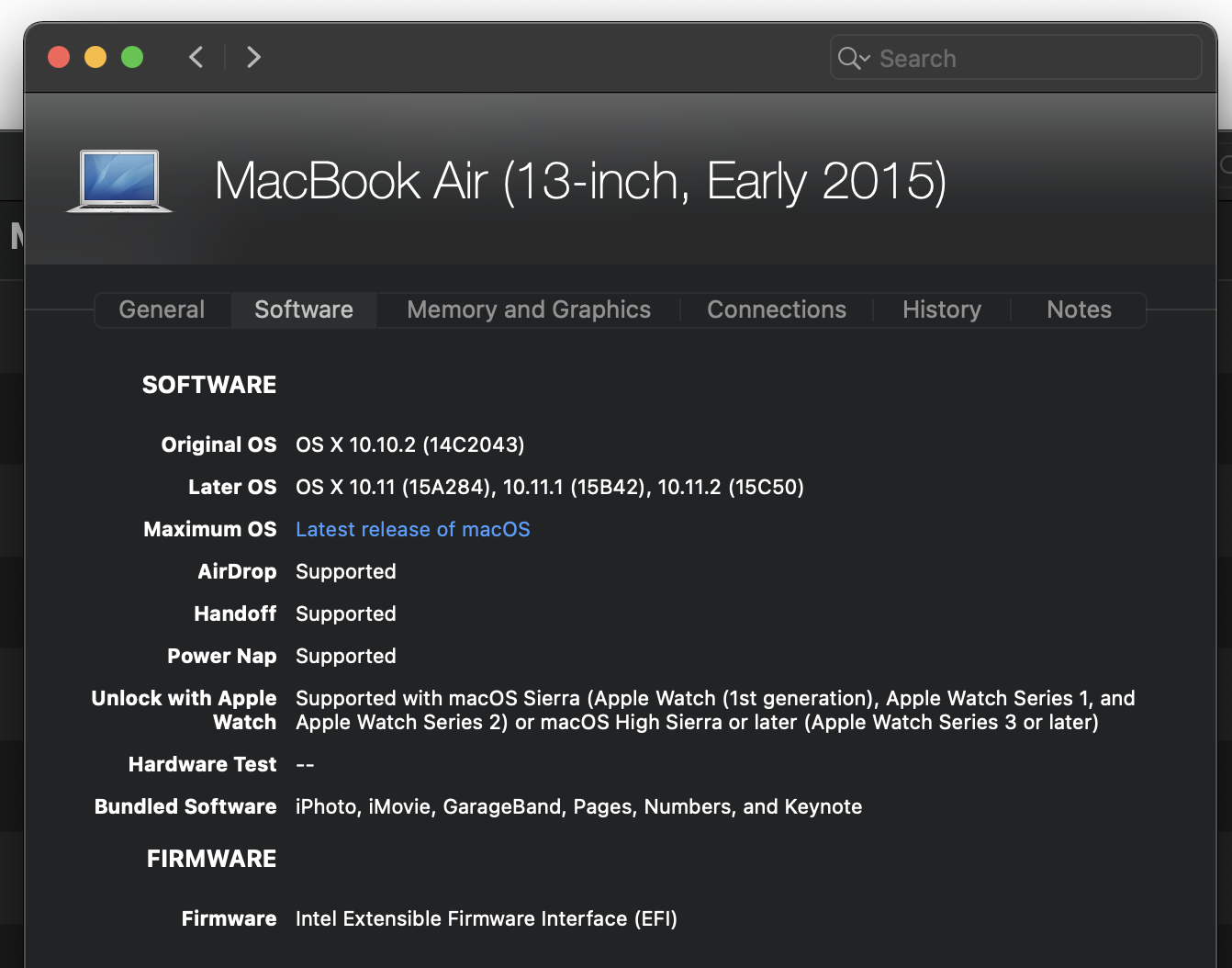Image resolution: width=1232 pixels, height=968 pixels.
Task: Click the Maximum OS label
Action: click(x=210, y=529)
